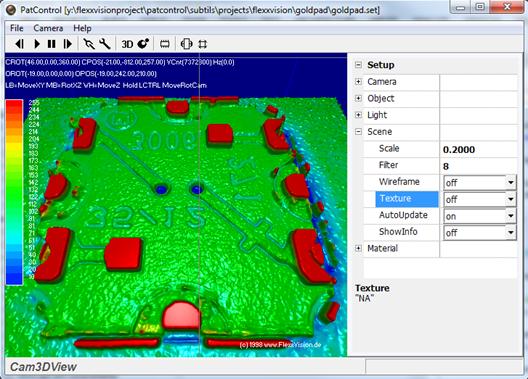The width and height of the screenshot is (528, 379).
Task: Expand the Light property group
Action: pyautogui.click(x=358, y=115)
